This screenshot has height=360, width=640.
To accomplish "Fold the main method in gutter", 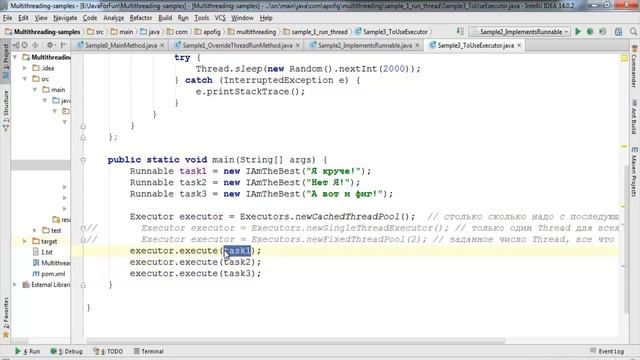I will [83, 160].
